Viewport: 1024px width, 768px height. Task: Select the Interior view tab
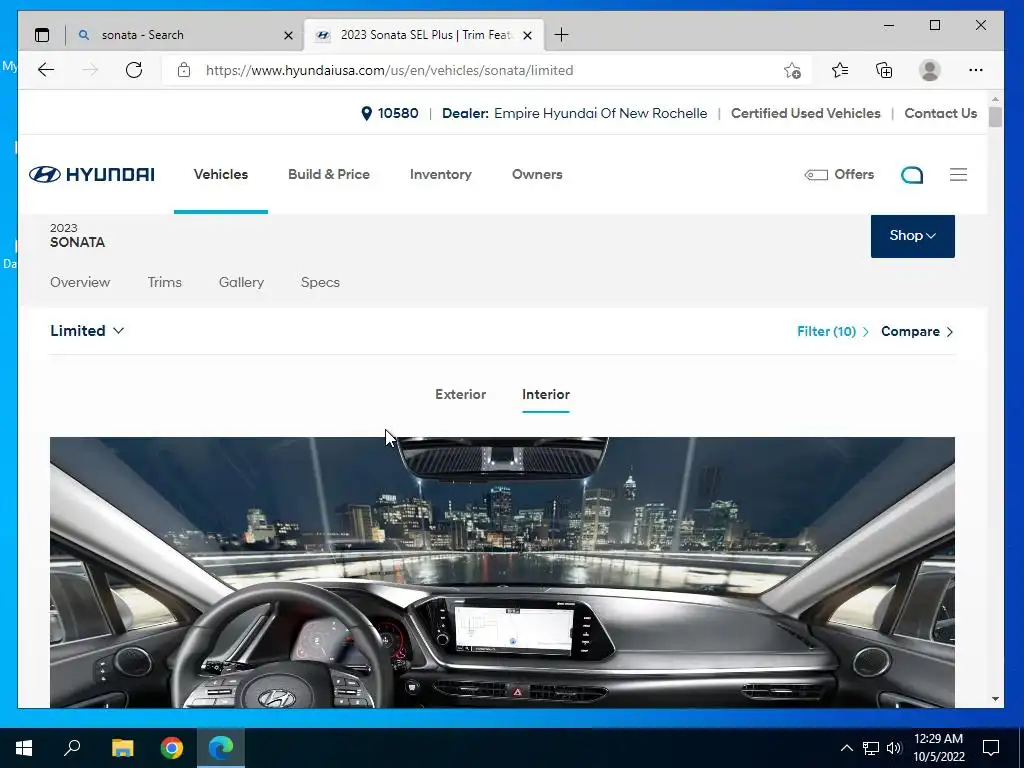click(x=546, y=394)
